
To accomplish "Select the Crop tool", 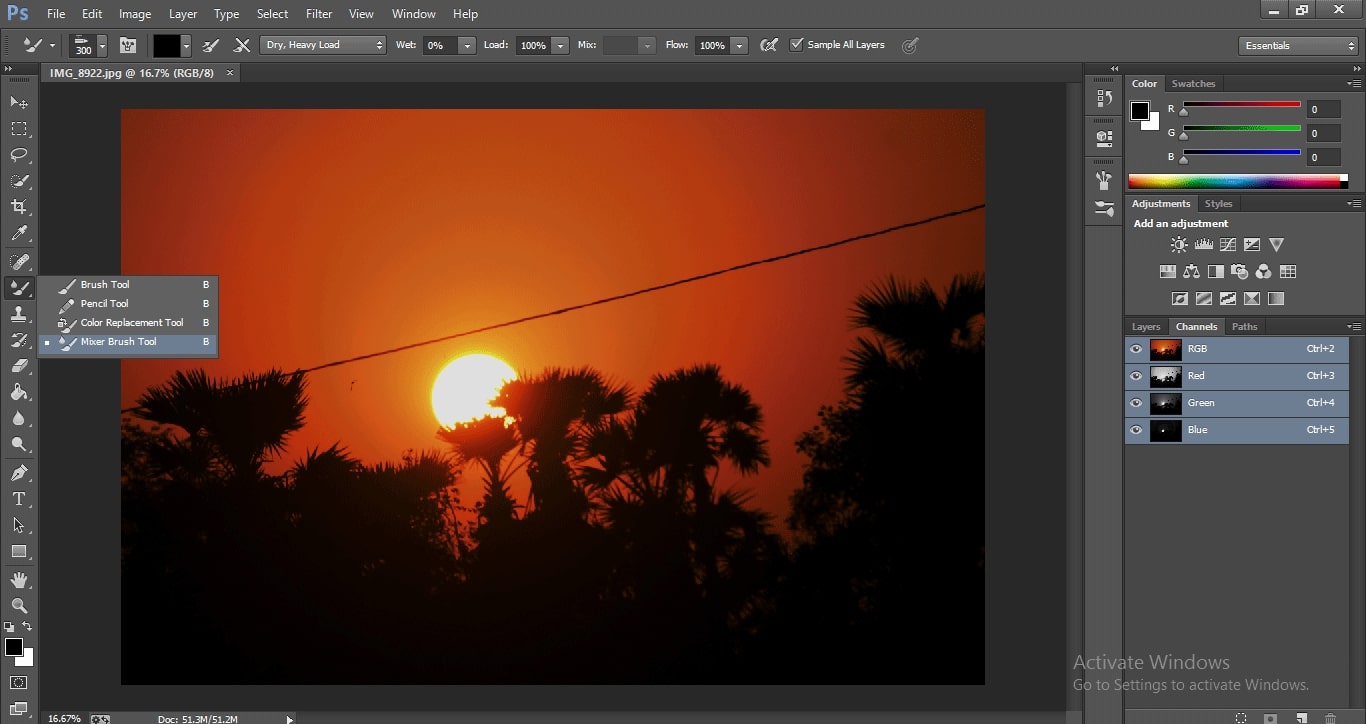I will pos(19,207).
